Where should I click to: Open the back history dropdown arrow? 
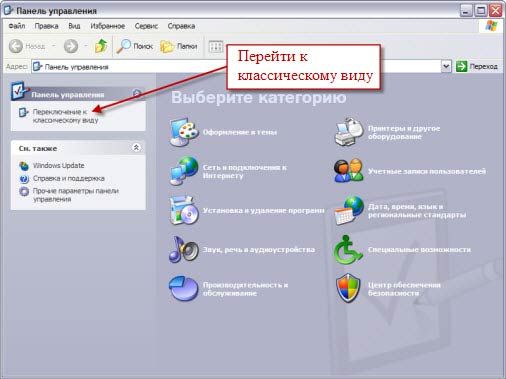54,46
